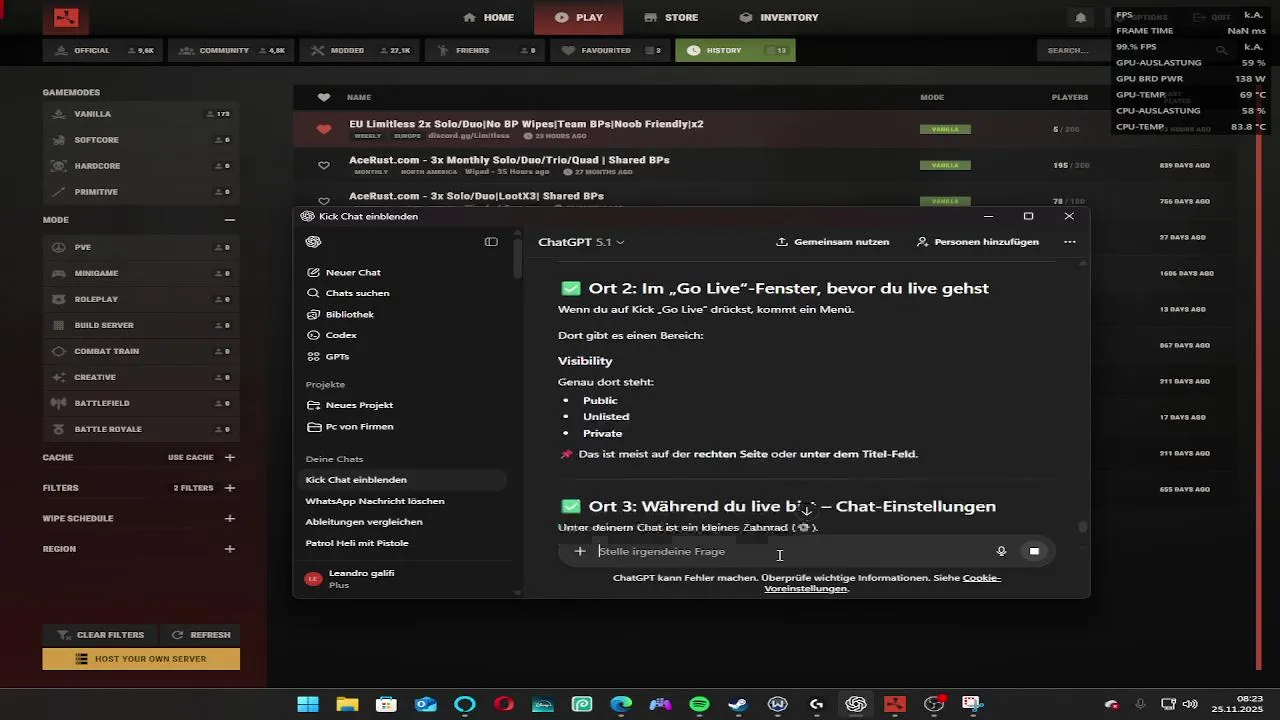Open GPTs in the ChatGPT sidebar
Image resolution: width=1280 pixels, height=720 pixels.
(x=328, y=356)
